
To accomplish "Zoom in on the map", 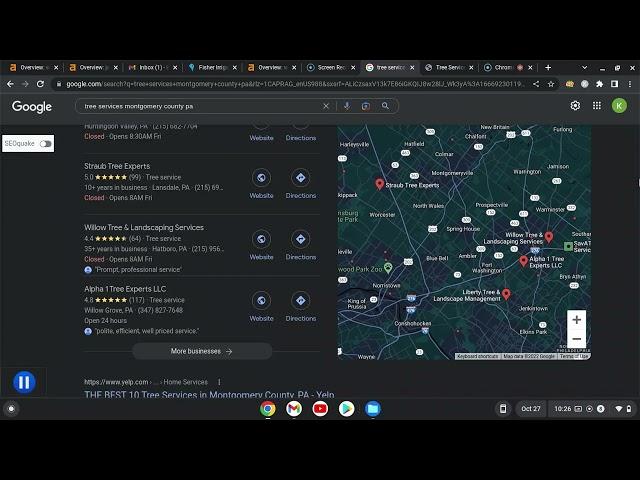I will (x=576, y=320).
